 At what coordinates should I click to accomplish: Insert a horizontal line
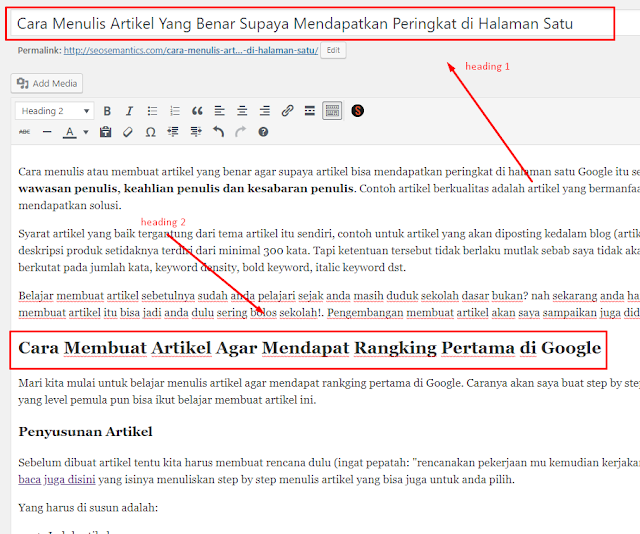[47, 132]
